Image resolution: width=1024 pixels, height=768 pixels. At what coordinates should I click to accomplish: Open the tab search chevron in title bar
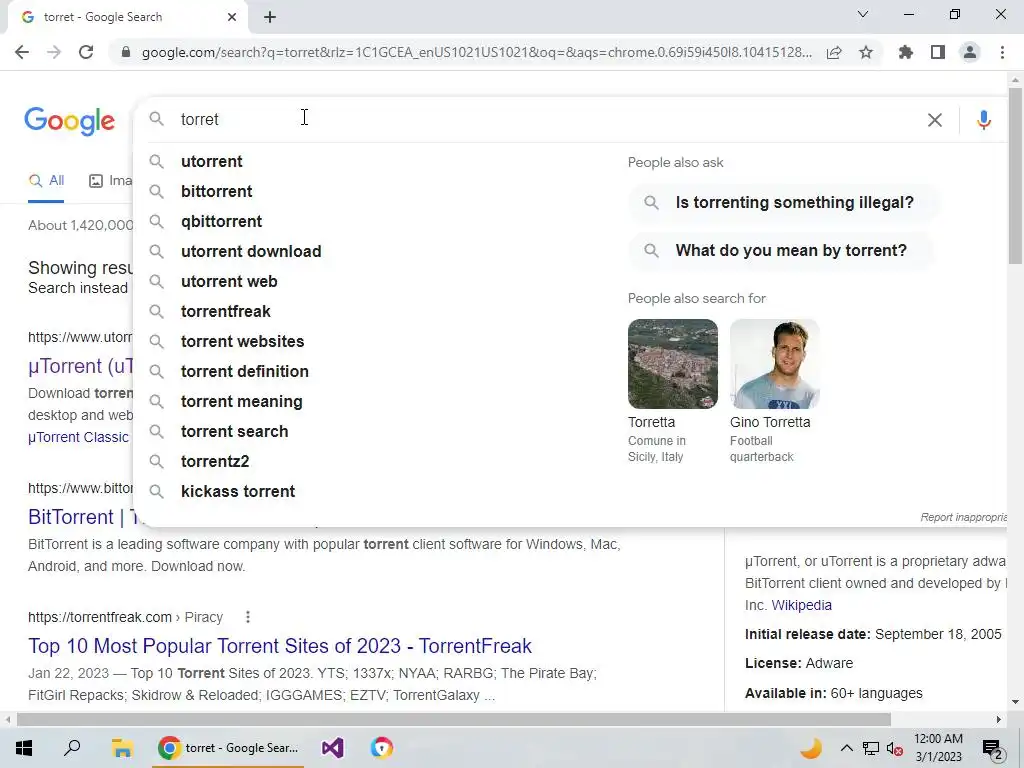pyautogui.click(x=863, y=14)
